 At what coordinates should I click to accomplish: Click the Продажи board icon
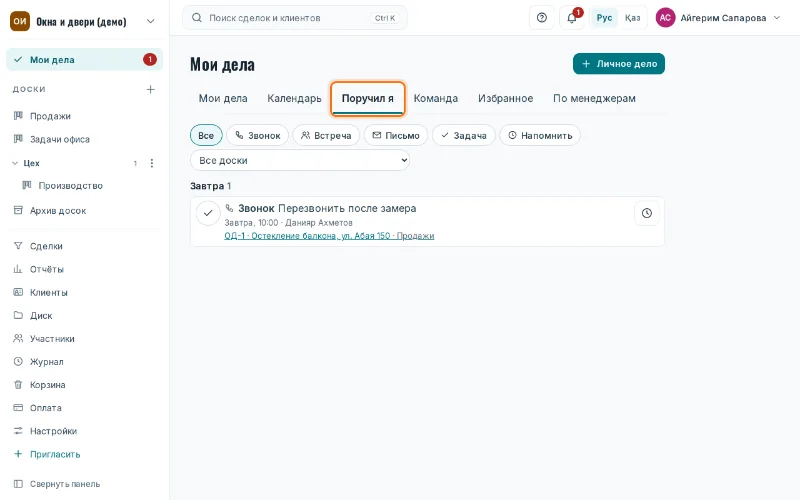click(18, 116)
